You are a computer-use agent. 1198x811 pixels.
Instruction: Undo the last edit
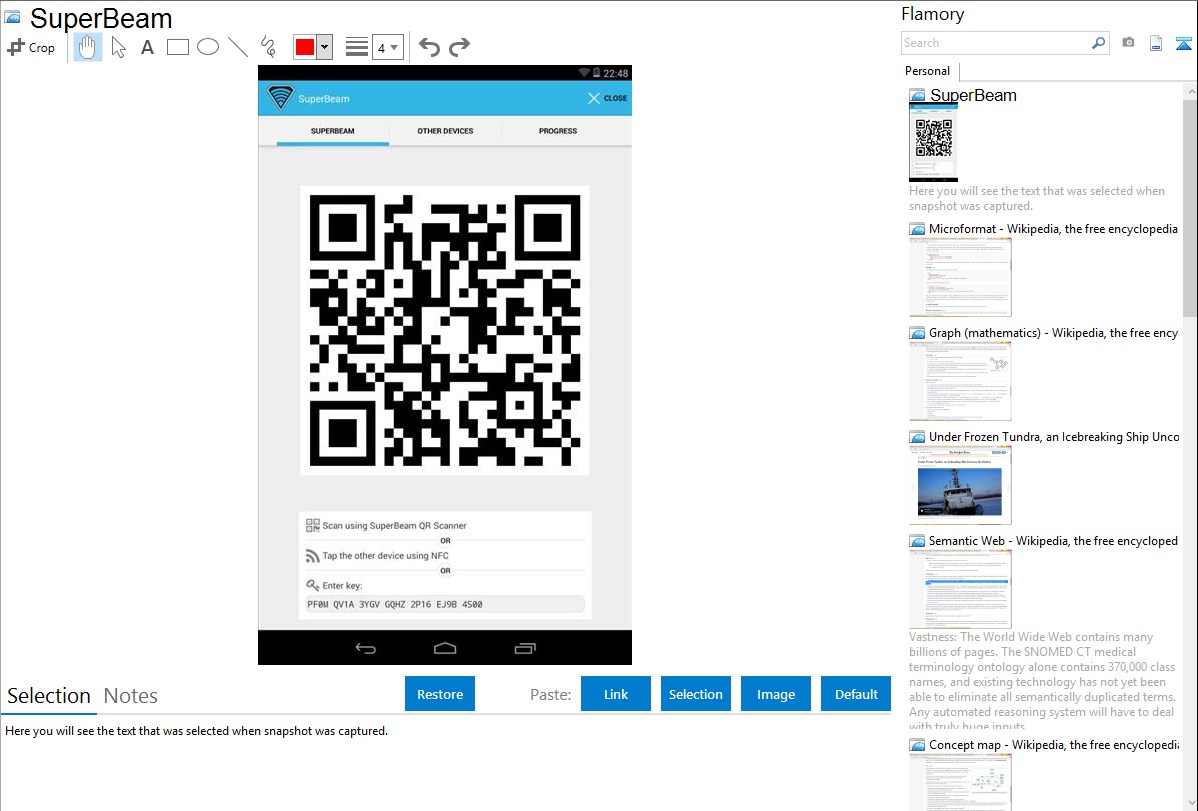tap(429, 47)
